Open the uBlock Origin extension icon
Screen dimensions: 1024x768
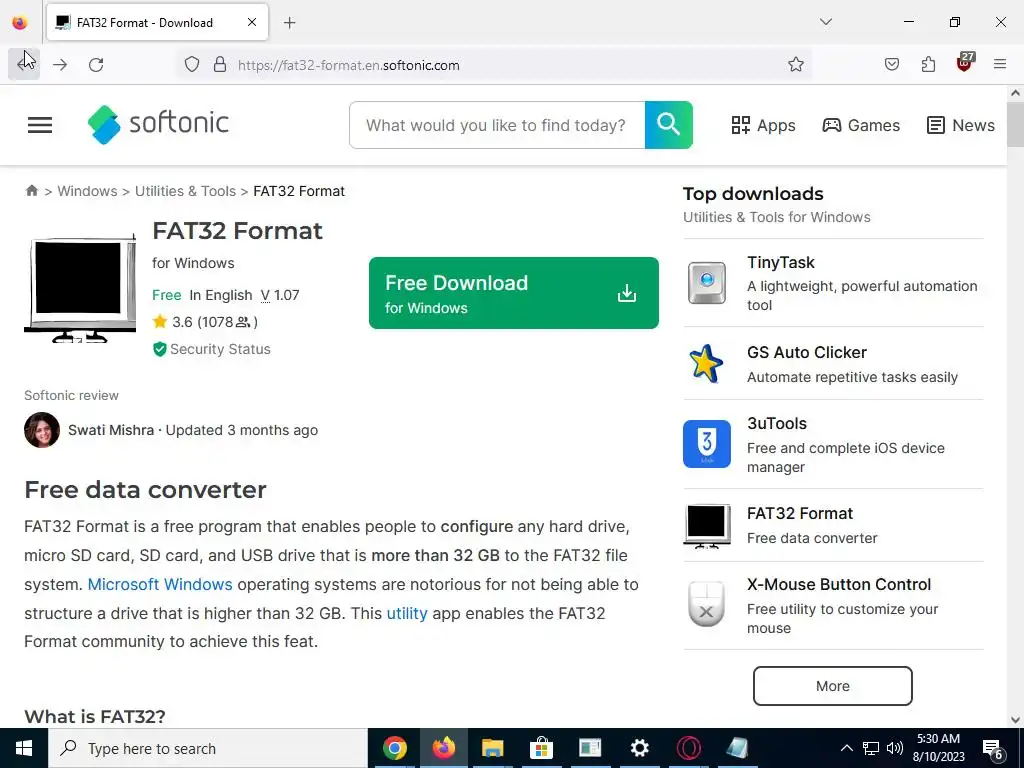(965, 63)
